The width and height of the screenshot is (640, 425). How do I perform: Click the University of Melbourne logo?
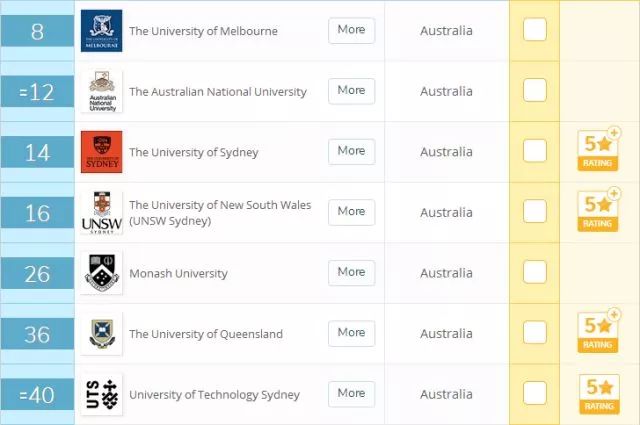pyautogui.click(x=101, y=31)
